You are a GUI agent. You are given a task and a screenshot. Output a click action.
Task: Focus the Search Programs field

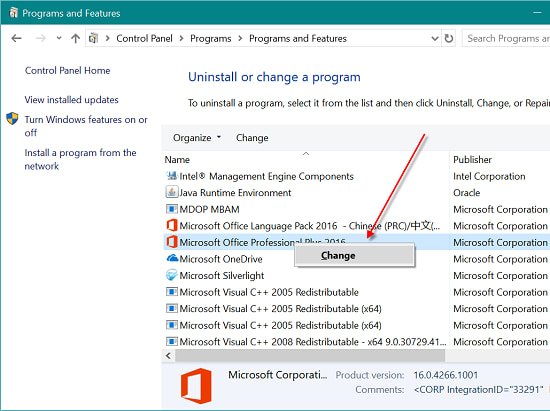click(506, 38)
